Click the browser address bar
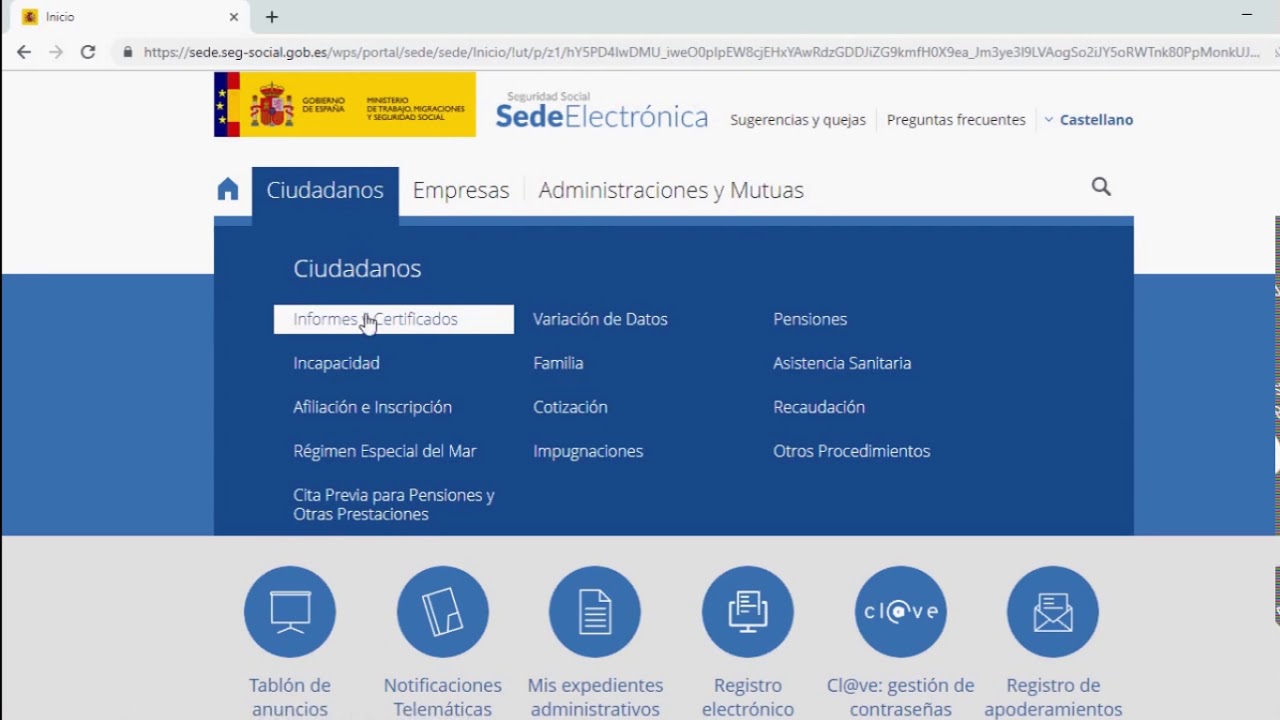Screen dimensions: 1280x720 pyautogui.click(x=600, y=52)
